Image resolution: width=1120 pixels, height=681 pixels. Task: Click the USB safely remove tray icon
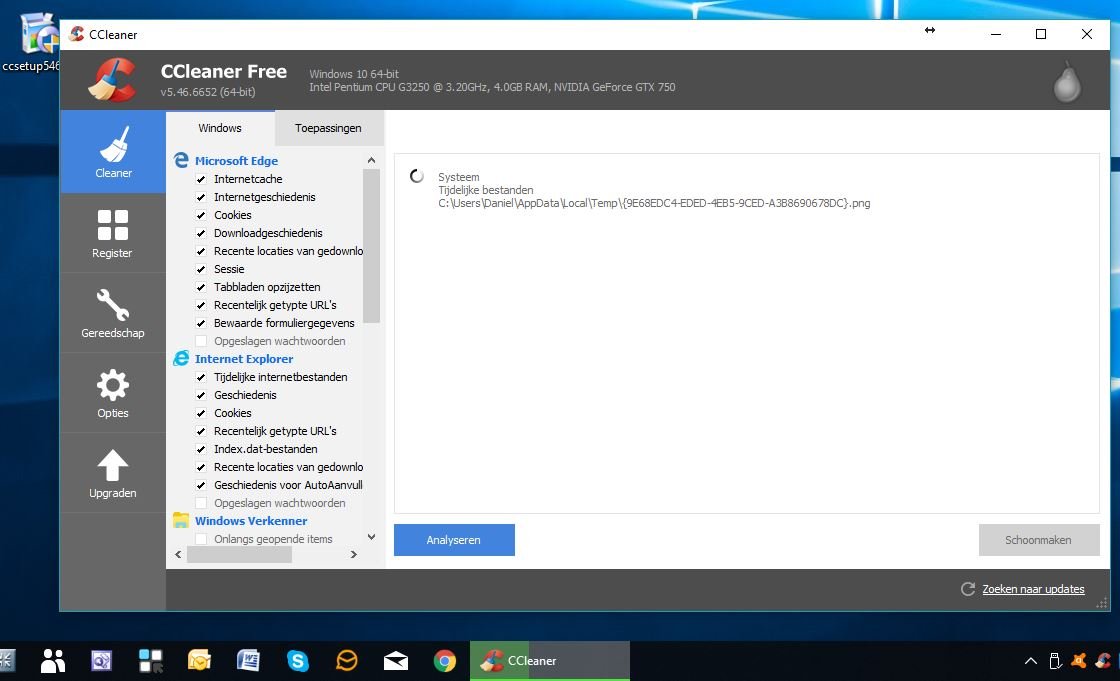pyautogui.click(x=1055, y=661)
